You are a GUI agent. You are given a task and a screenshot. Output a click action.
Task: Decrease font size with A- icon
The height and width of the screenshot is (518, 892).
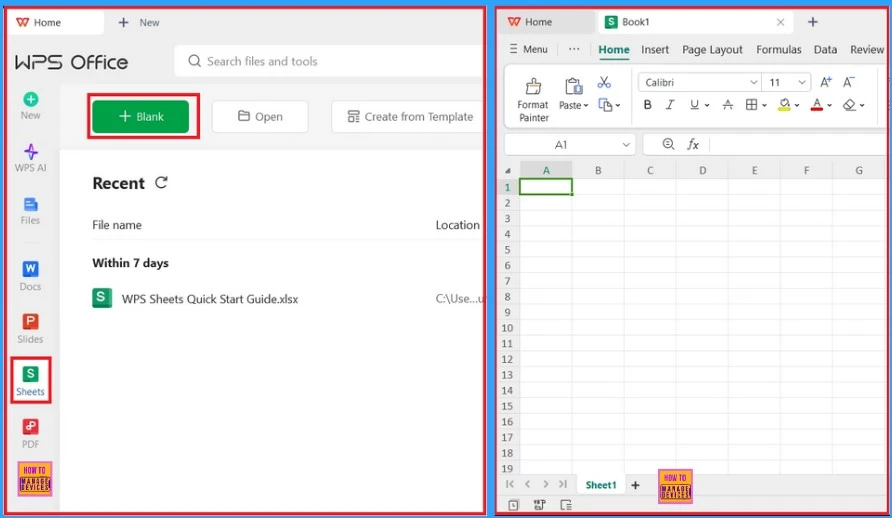tap(849, 82)
